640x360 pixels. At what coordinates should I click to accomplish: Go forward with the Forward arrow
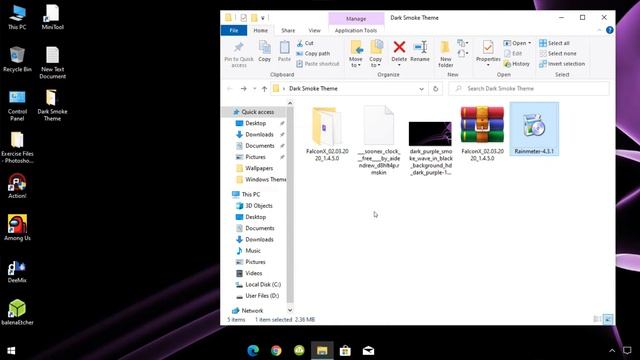[x=244, y=89]
